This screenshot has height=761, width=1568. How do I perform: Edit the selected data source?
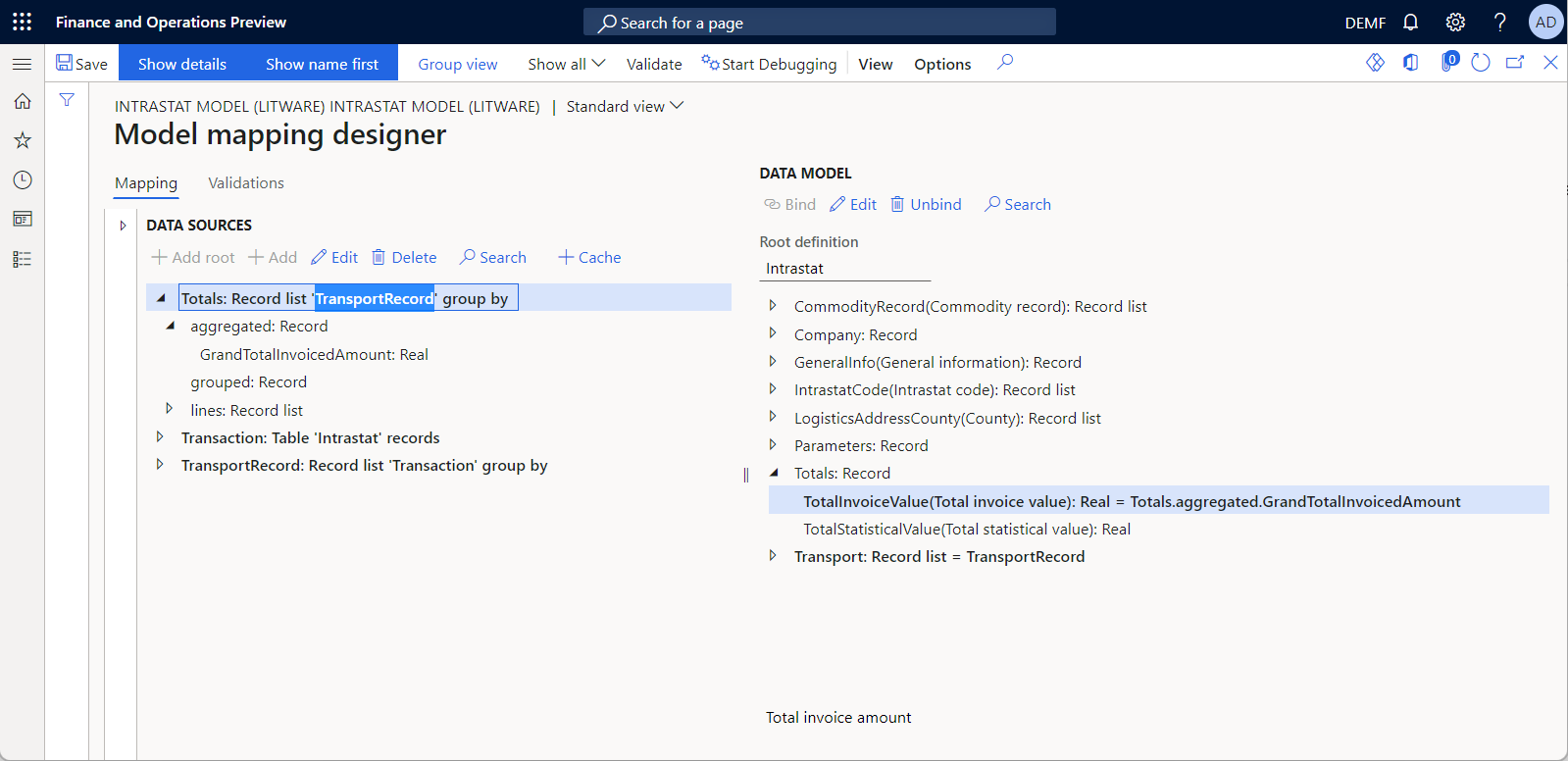pyautogui.click(x=334, y=257)
